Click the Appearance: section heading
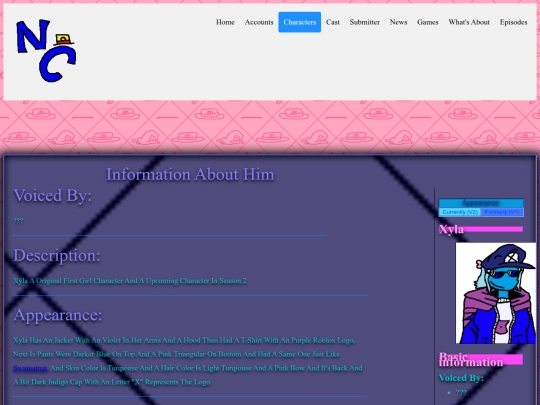Image resolution: width=540 pixels, height=405 pixels. pos(58,315)
